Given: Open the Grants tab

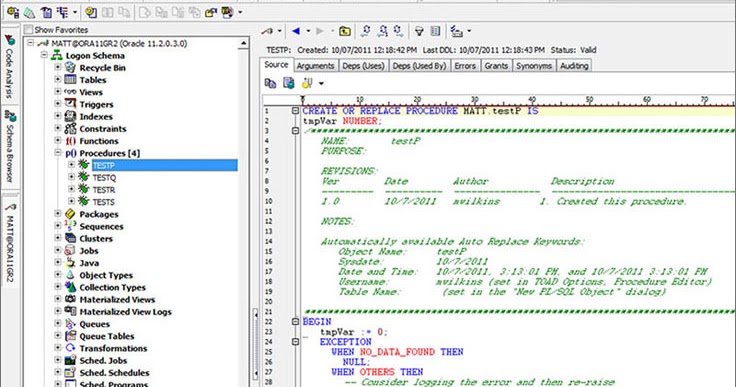Looking at the screenshot, I should (496, 66).
